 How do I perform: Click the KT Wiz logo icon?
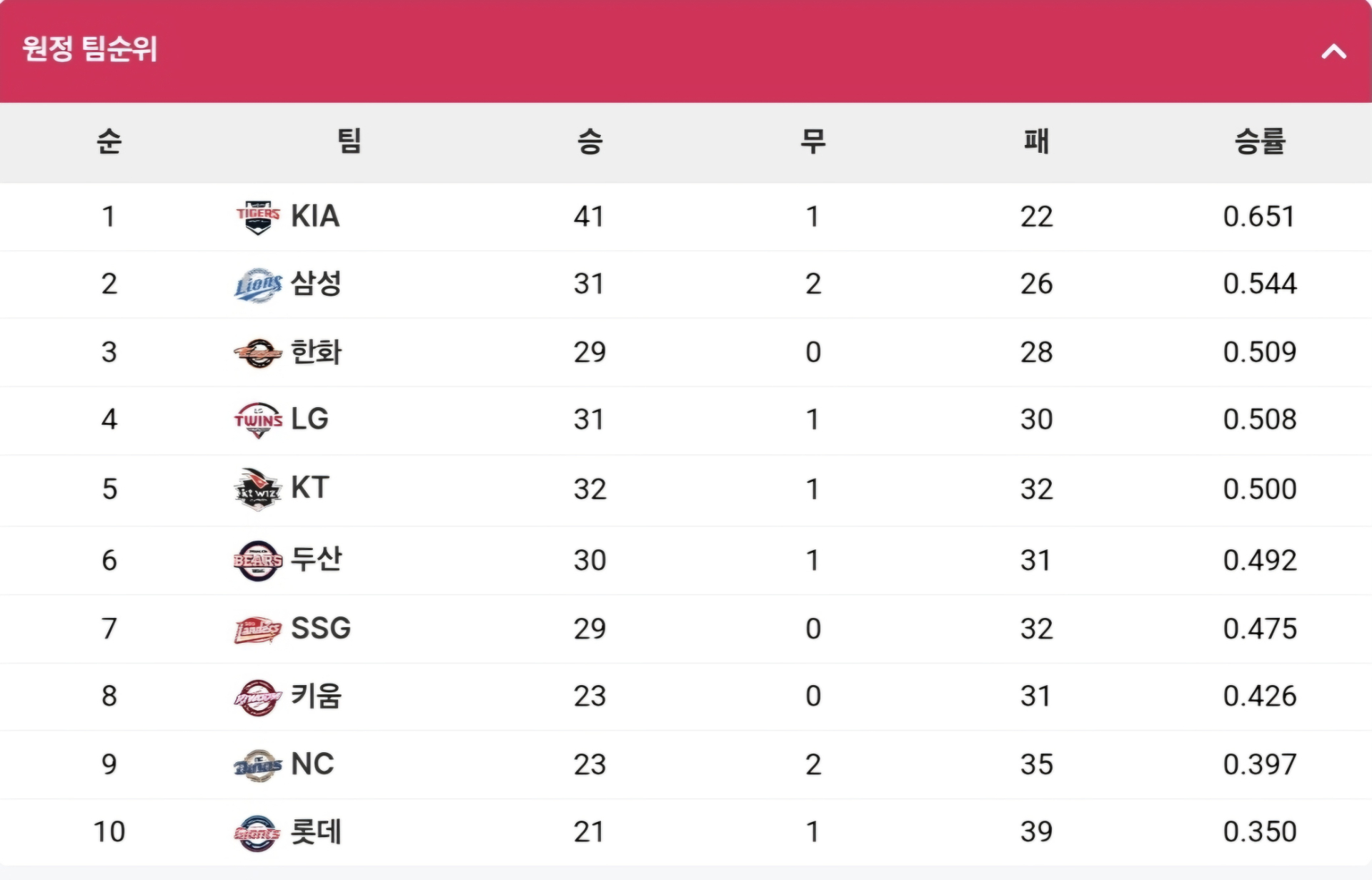[x=258, y=489]
